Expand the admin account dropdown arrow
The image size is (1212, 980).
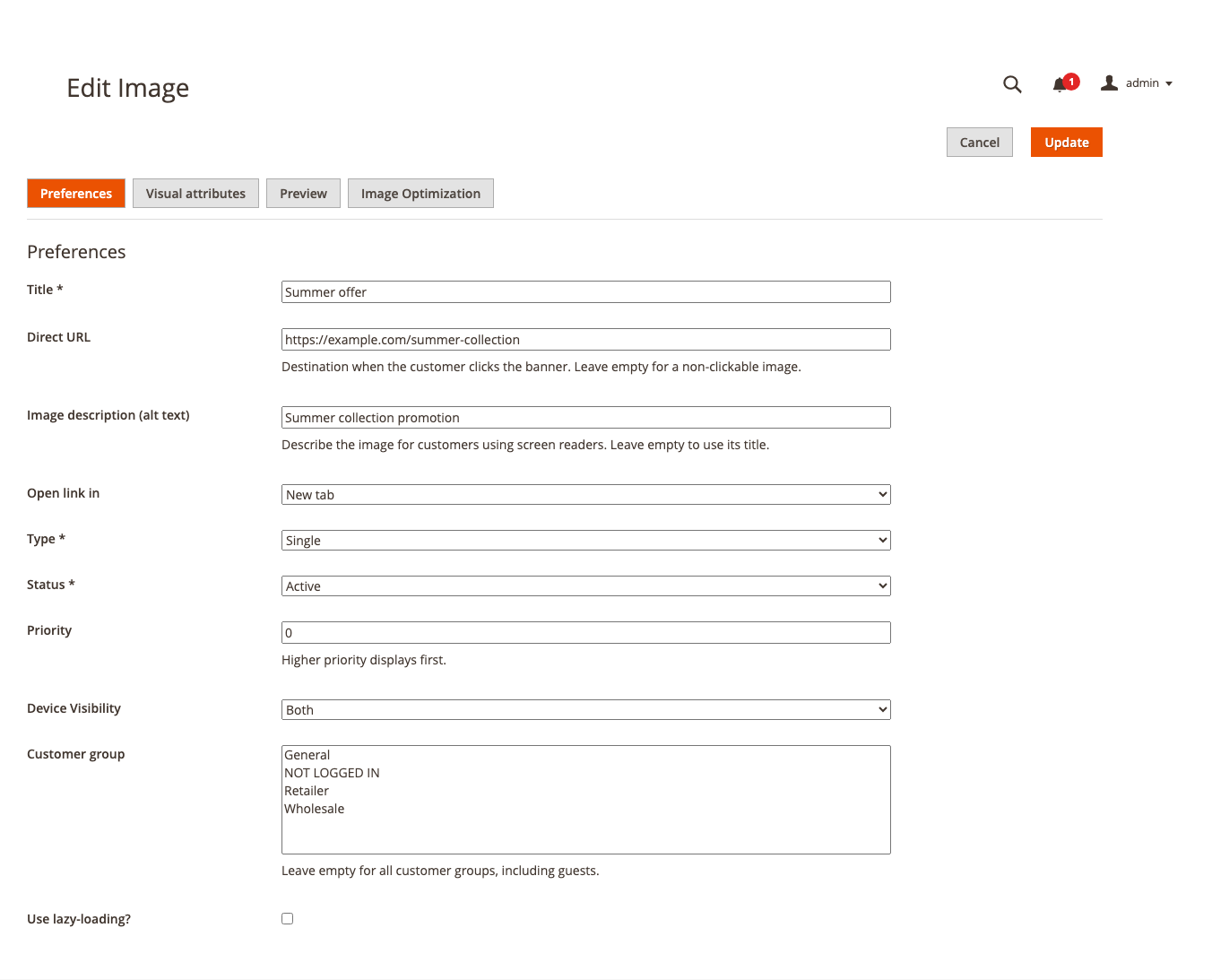(x=1169, y=83)
